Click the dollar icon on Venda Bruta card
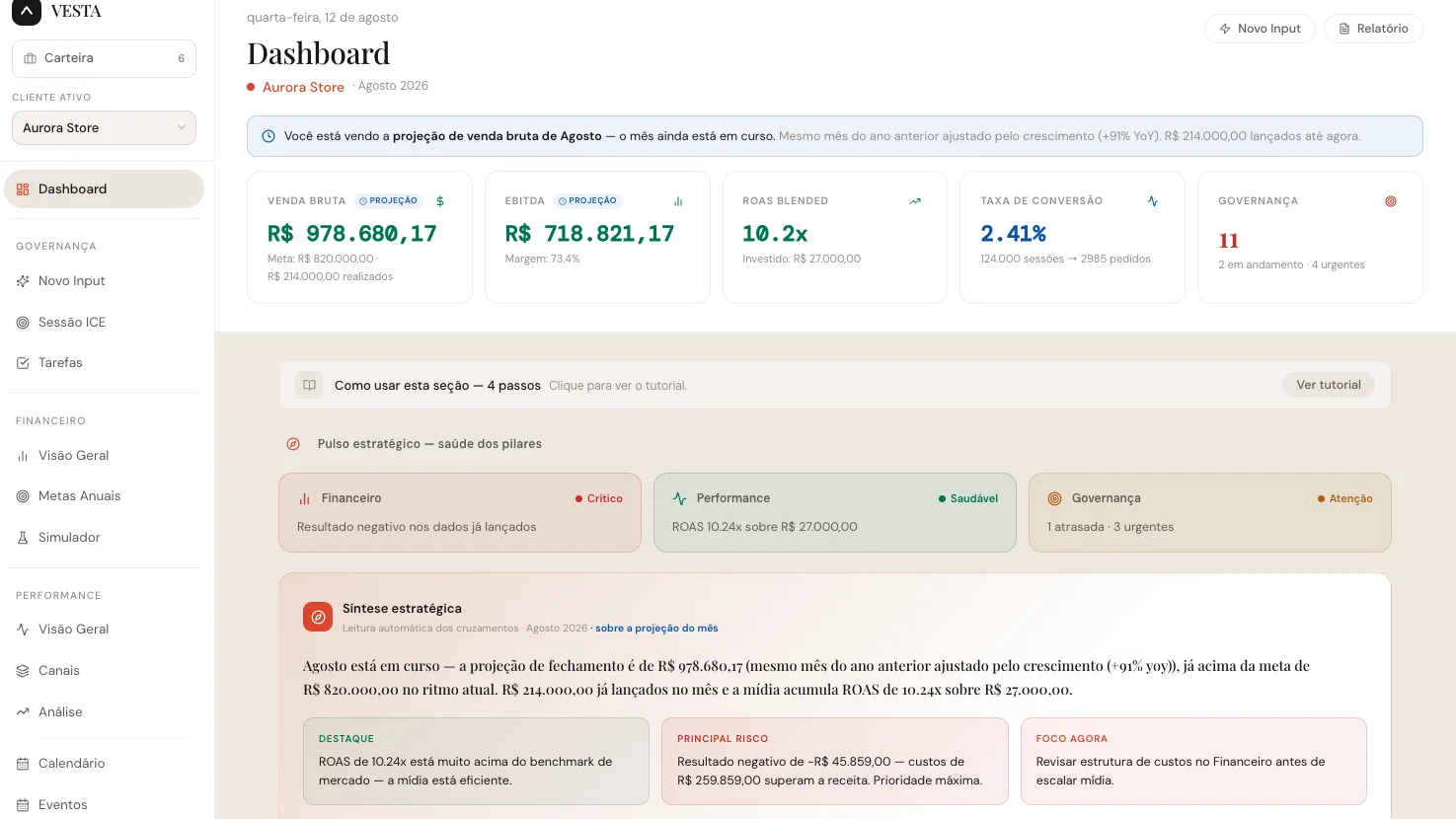 440,200
